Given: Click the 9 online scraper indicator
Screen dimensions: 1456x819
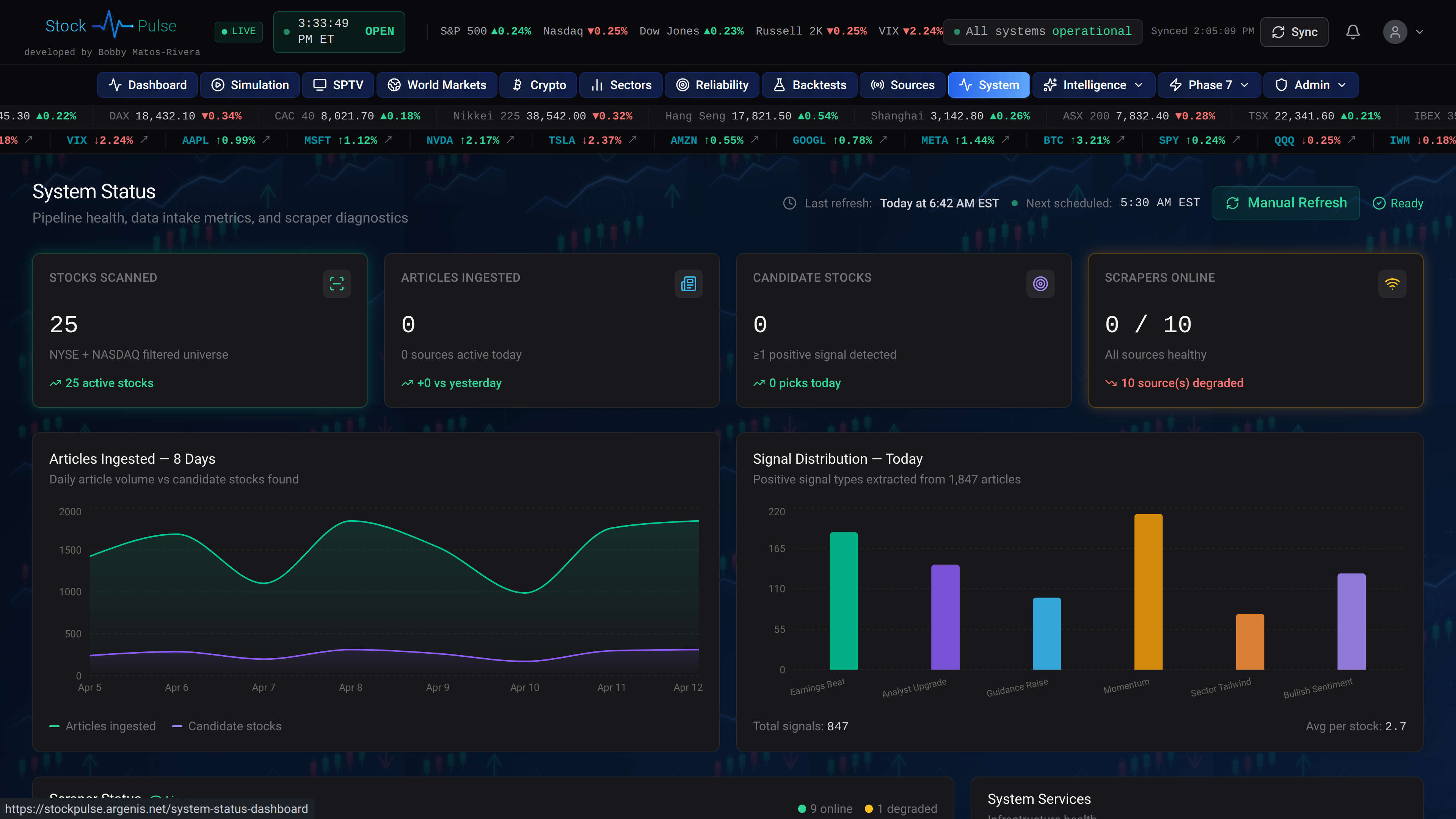Looking at the screenshot, I should 825,809.
